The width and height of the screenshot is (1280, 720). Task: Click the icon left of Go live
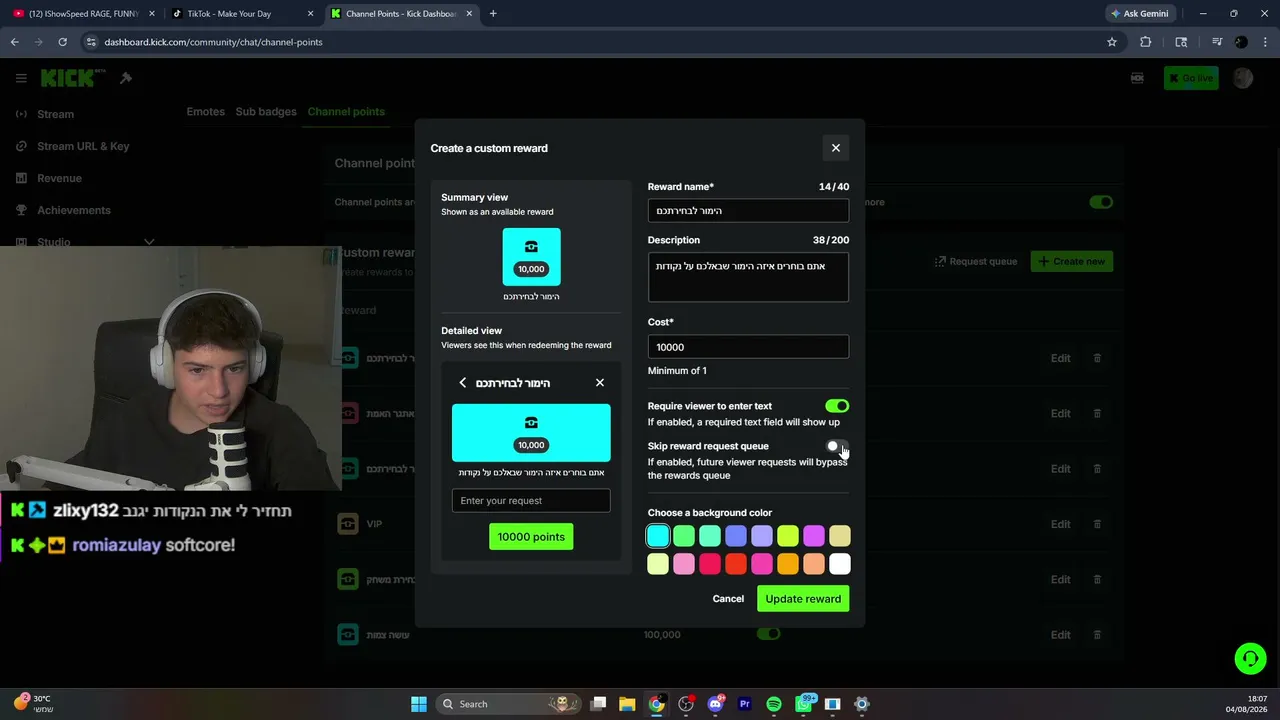pos(1137,78)
